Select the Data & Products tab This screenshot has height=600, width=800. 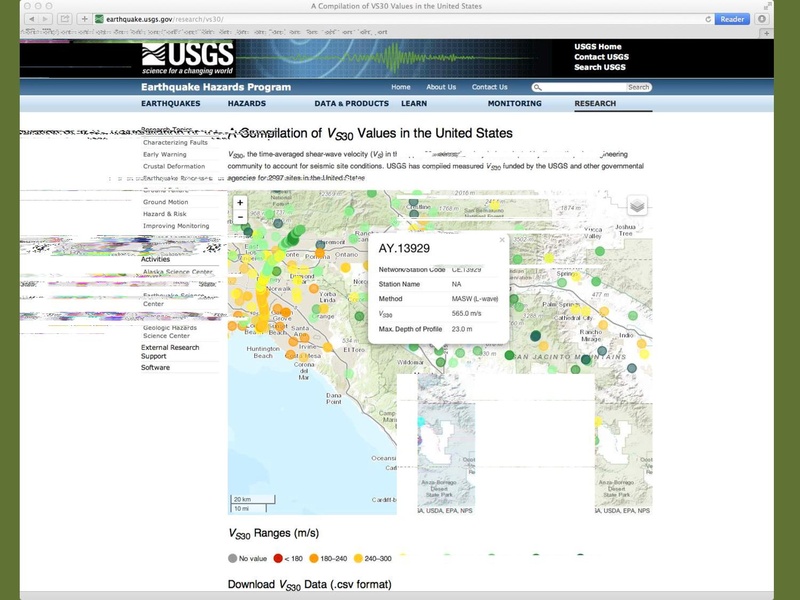351,103
